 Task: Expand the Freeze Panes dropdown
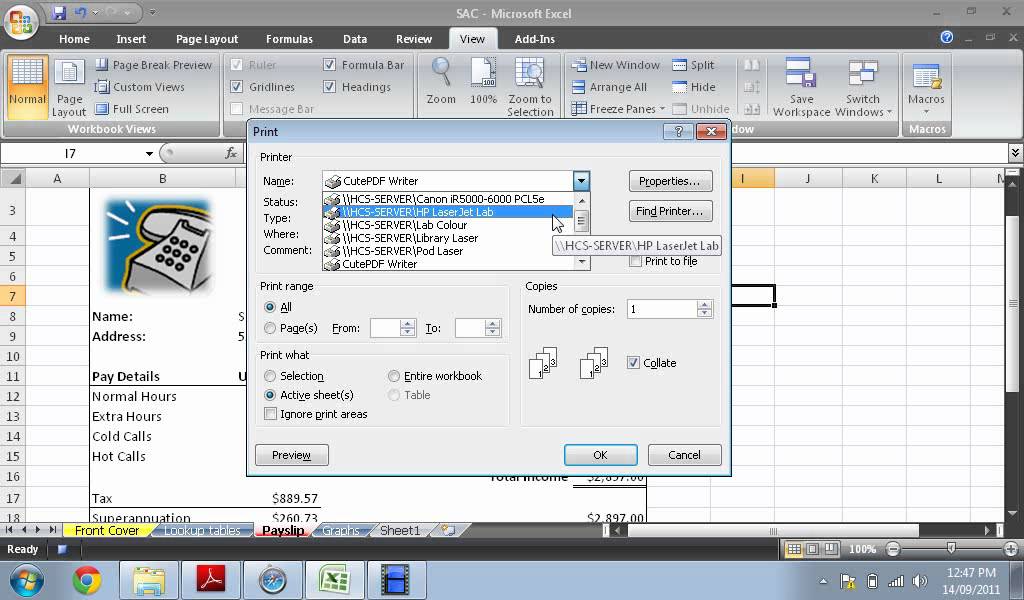point(662,109)
